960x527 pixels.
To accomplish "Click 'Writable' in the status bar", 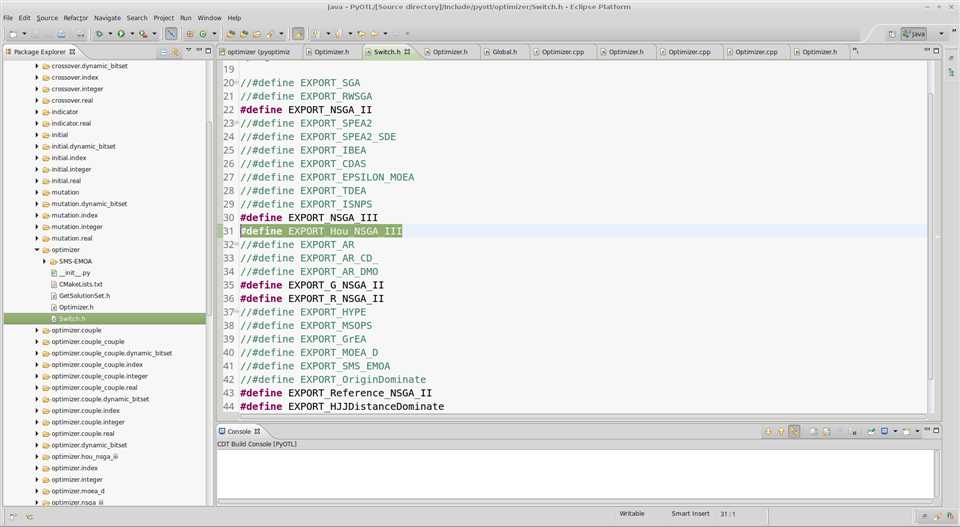I will [x=632, y=514].
